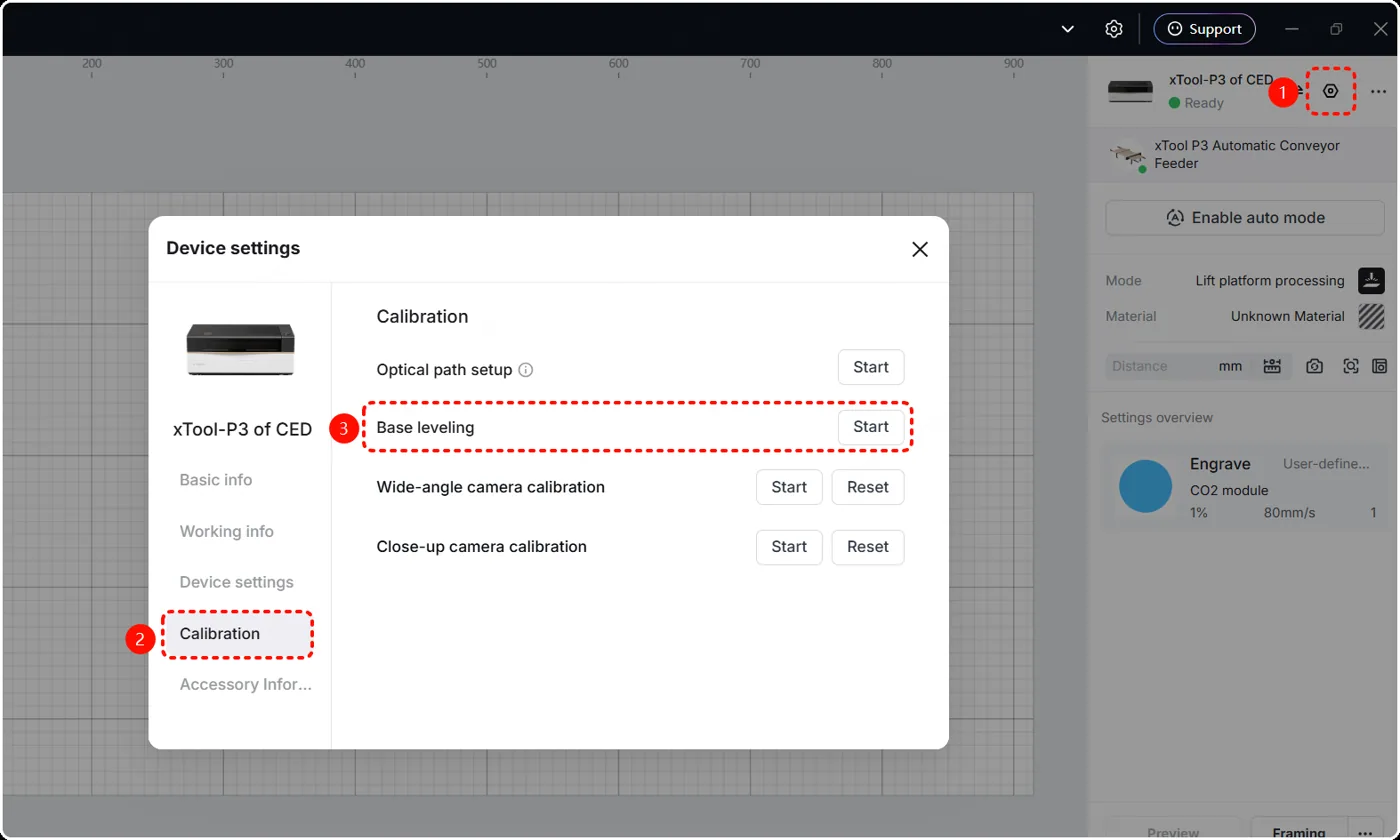
Task: Open more options beside xTool-P3 device
Action: [1379, 91]
